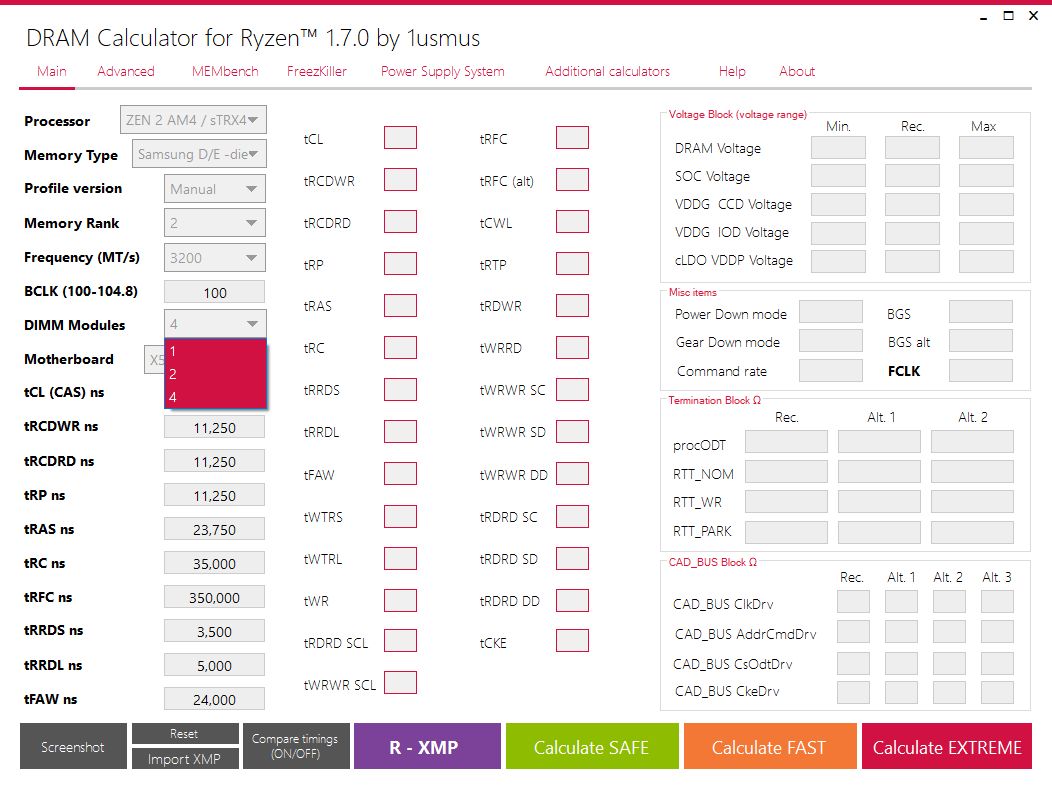1052x790 pixels.
Task: Open the Profile version dropdown
Action: [215, 189]
